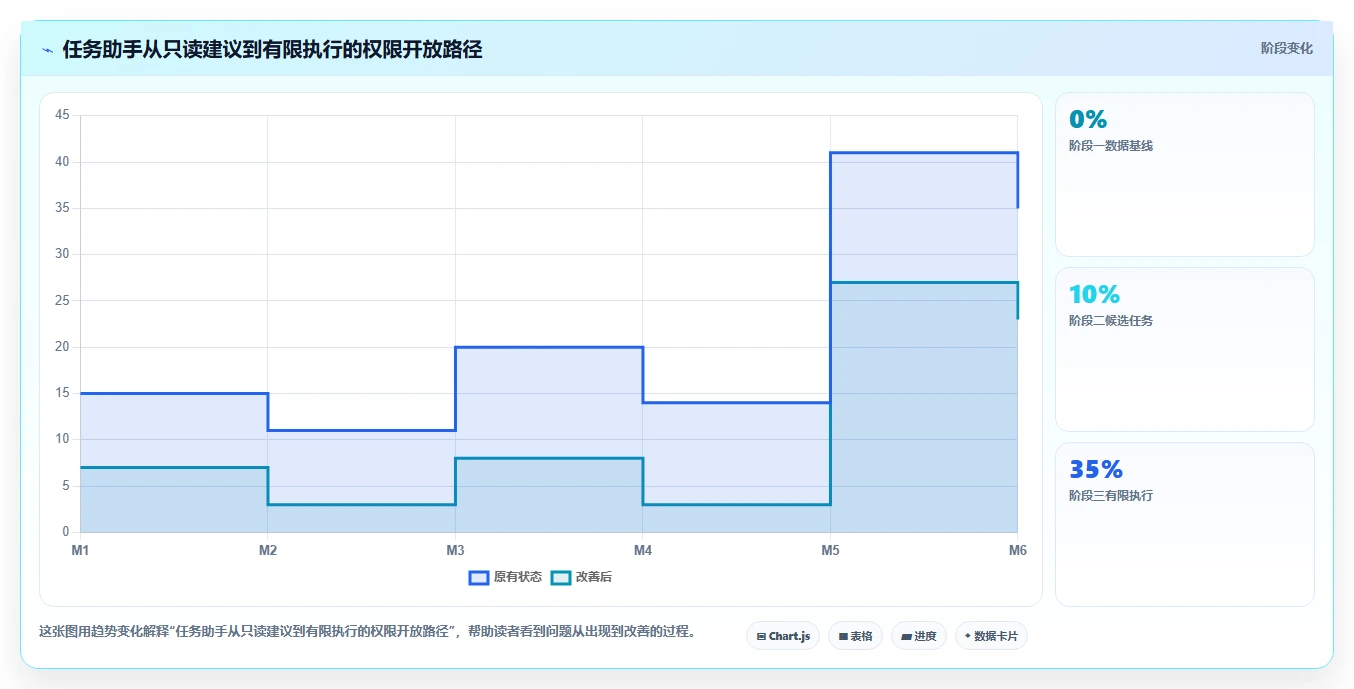The width and height of the screenshot is (1354, 689).
Task: Click the teal 改善后 legend color box
Action: 561,577
